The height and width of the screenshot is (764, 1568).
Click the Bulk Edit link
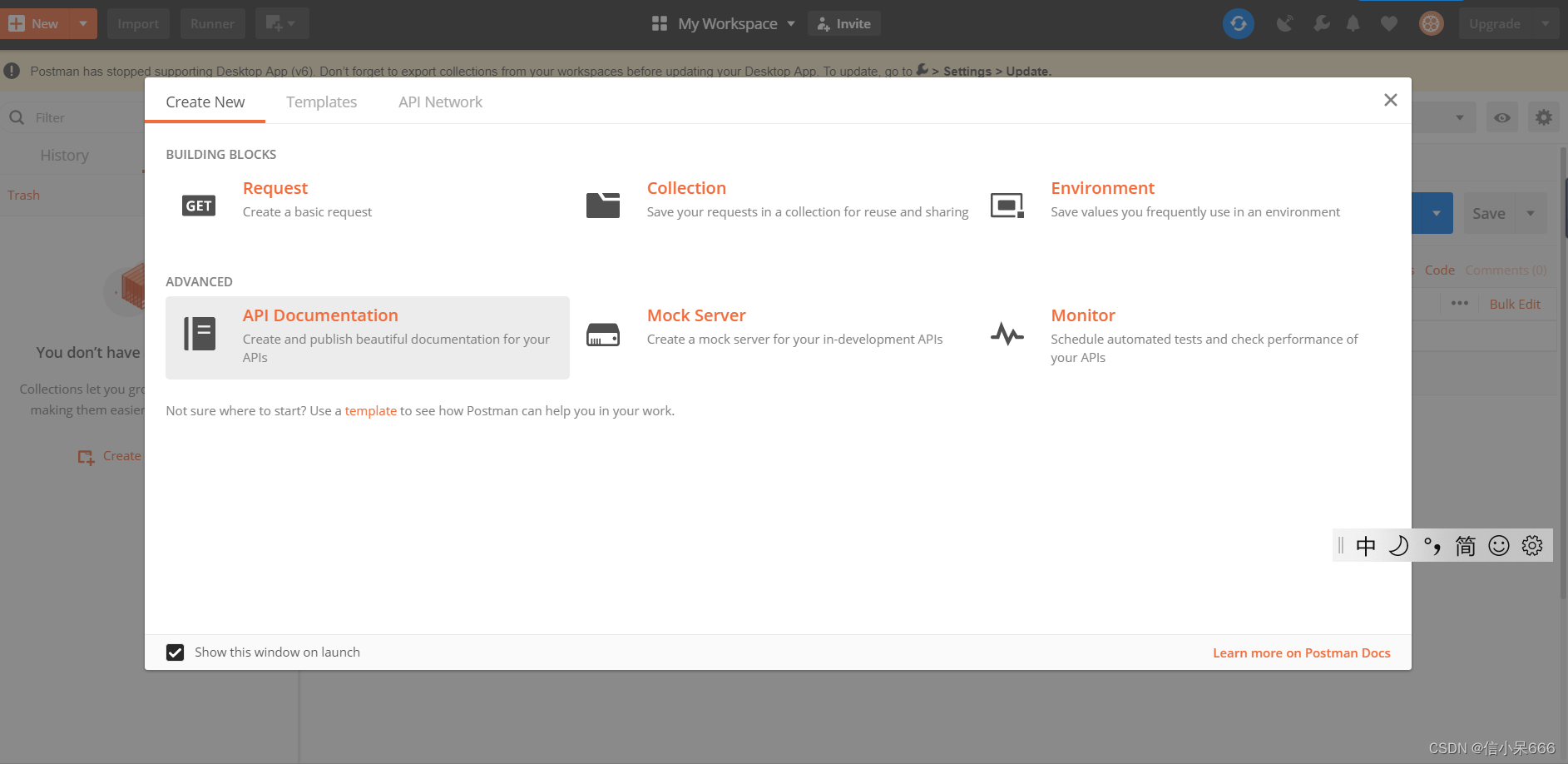pyautogui.click(x=1515, y=304)
